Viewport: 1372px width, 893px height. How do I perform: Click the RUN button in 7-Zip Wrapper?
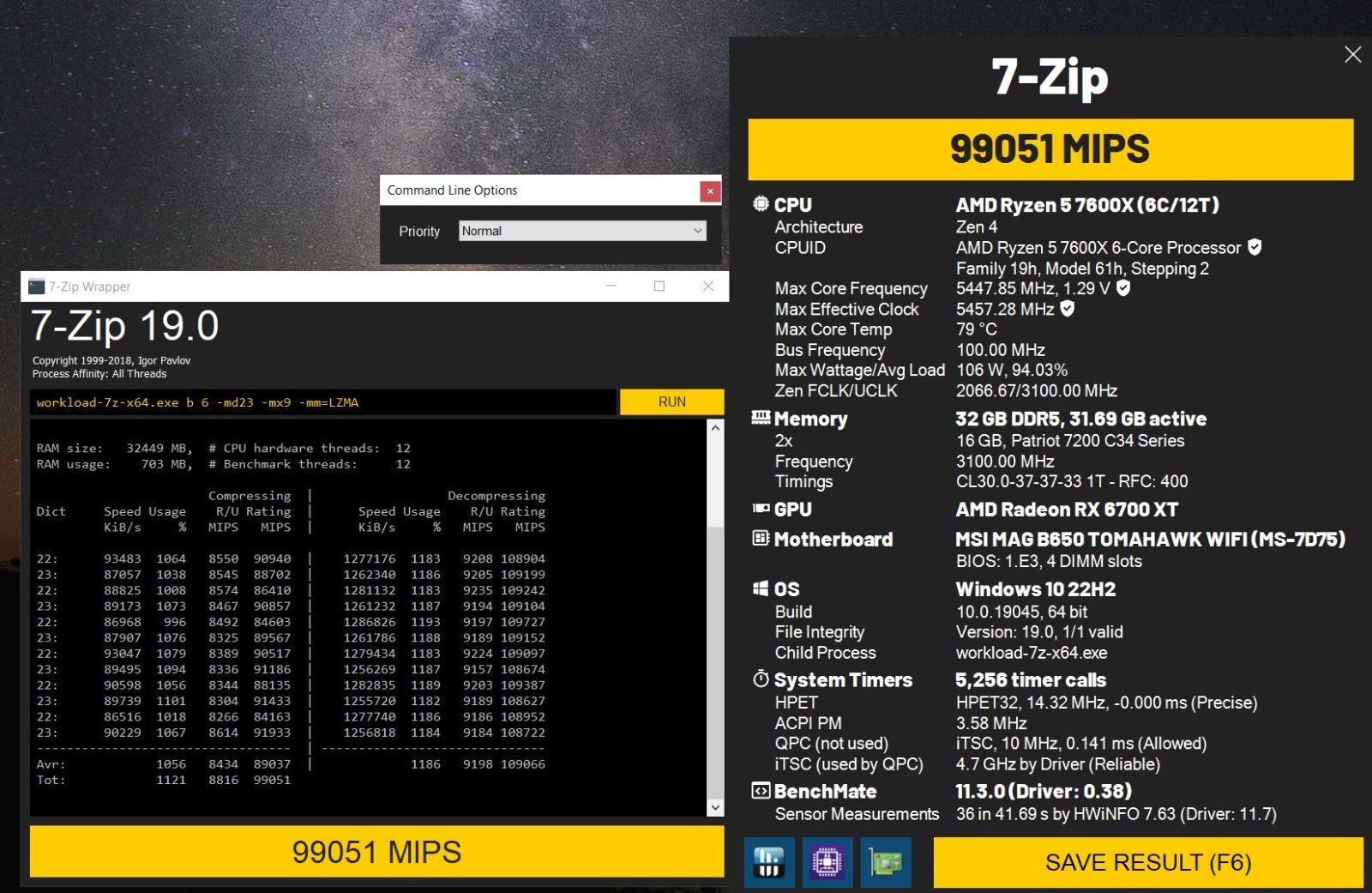click(672, 401)
